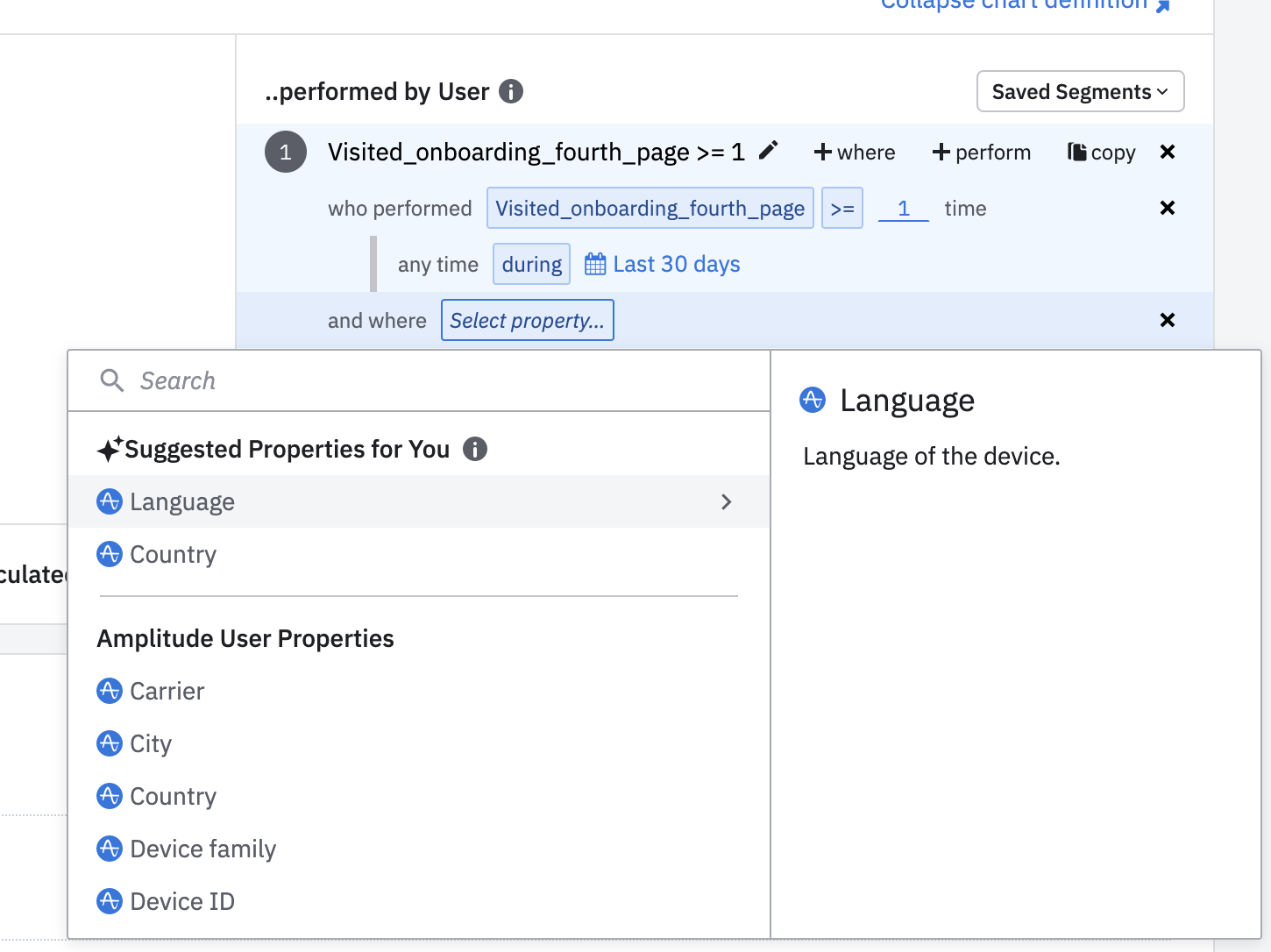Viewport: 1271px width, 952px height.
Task: Open the Visited_onboarding_fourth_page event selector
Action: click(x=650, y=208)
